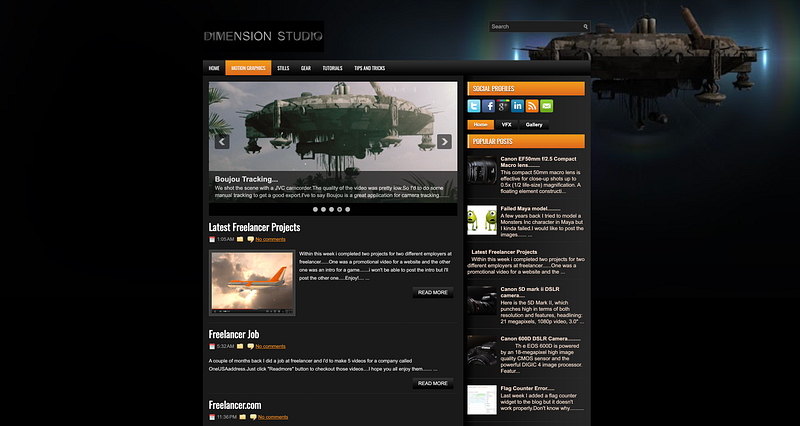The width and height of the screenshot is (800, 426).
Task: Select the second slider pagination dot
Action: [323, 209]
